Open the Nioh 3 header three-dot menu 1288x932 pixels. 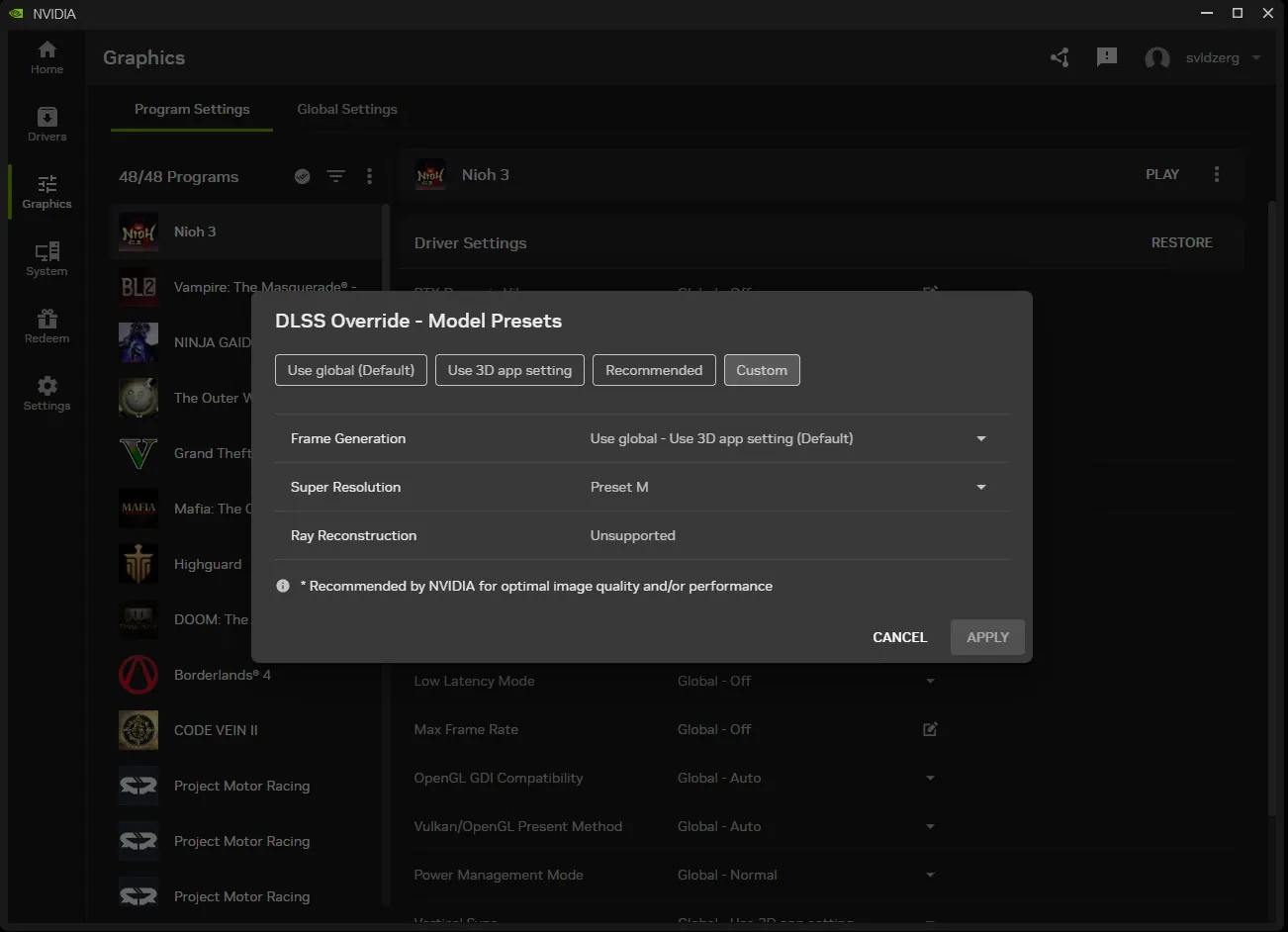point(1217,174)
